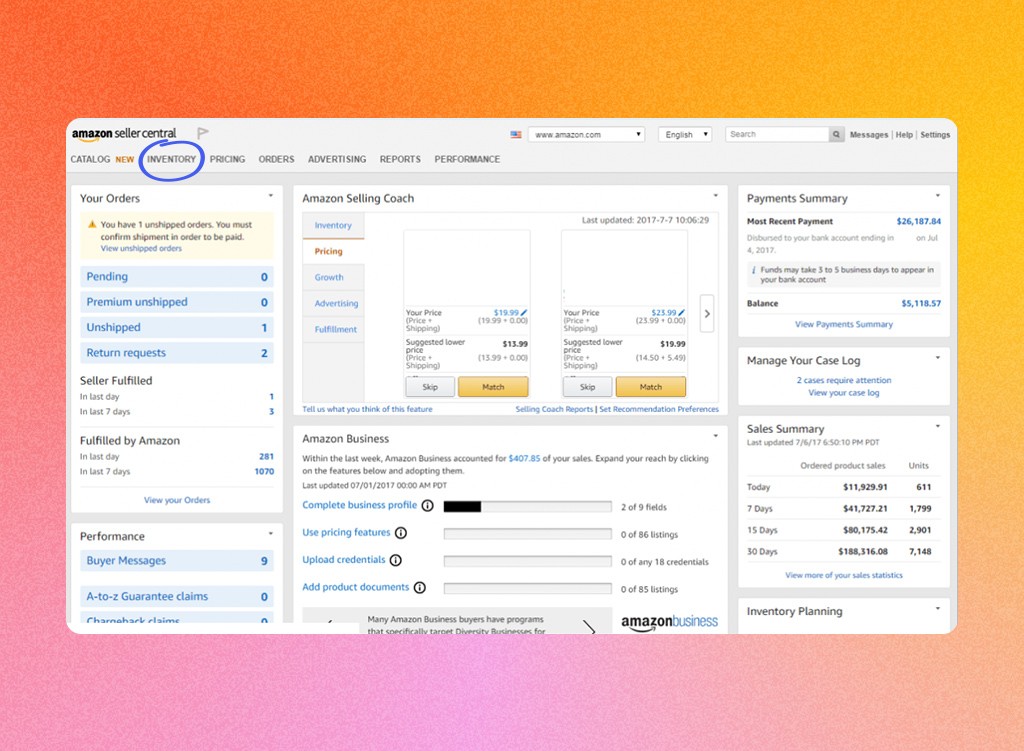Open info icon for Use pricing features
The width and height of the screenshot is (1024, 751).
coord(401,533)
